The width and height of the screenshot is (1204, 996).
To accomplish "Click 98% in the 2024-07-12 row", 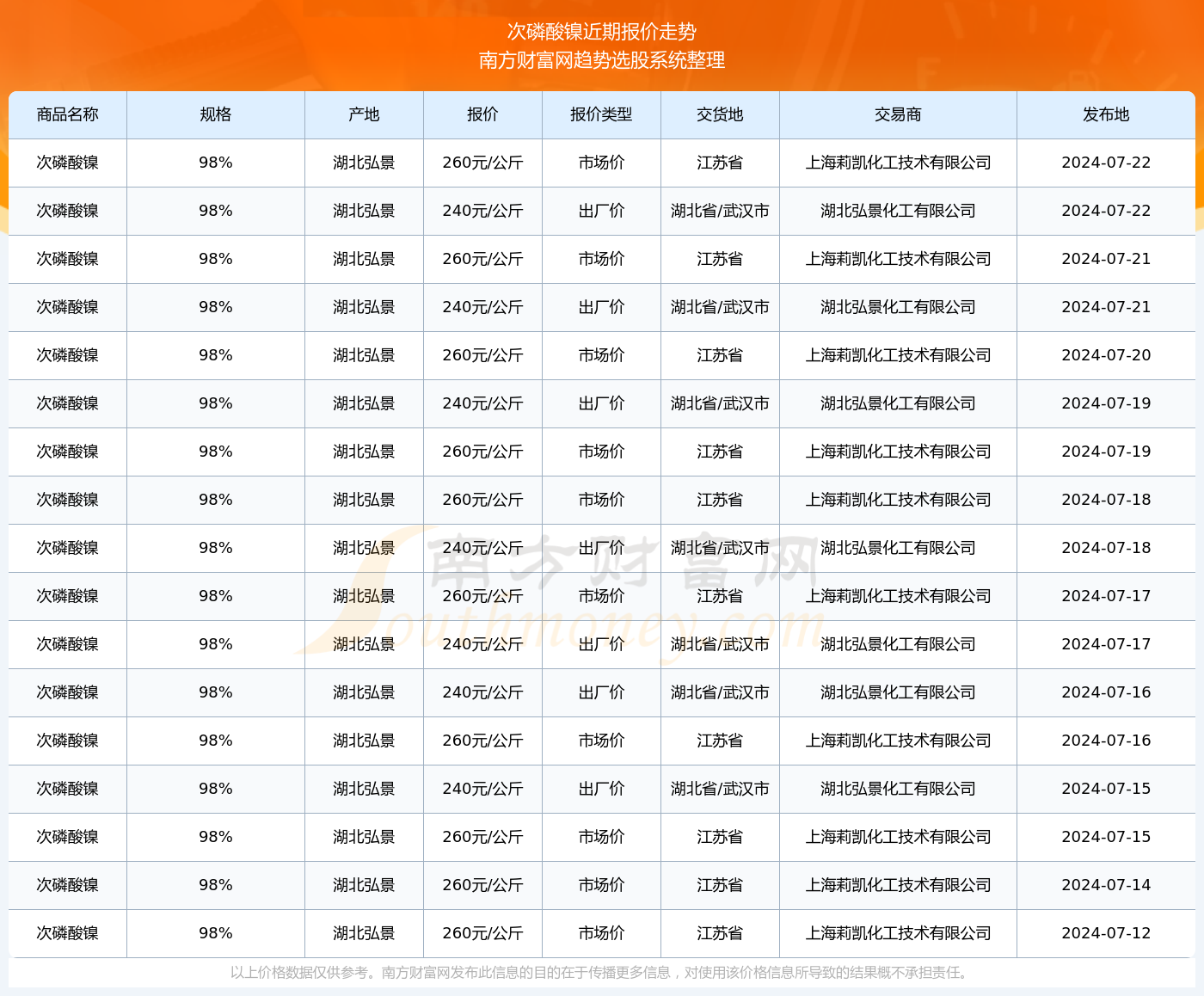I will [x=215, y=933].
